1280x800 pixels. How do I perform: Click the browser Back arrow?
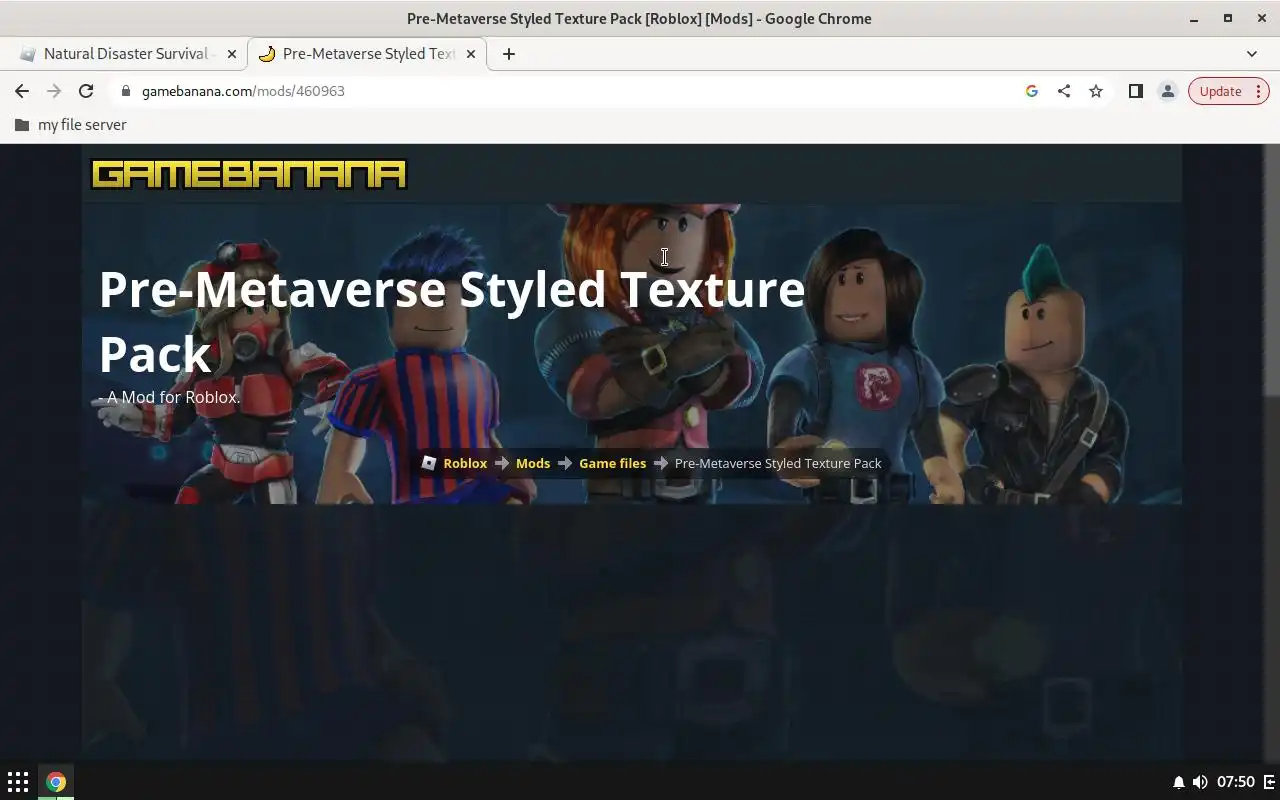(22, 91)
